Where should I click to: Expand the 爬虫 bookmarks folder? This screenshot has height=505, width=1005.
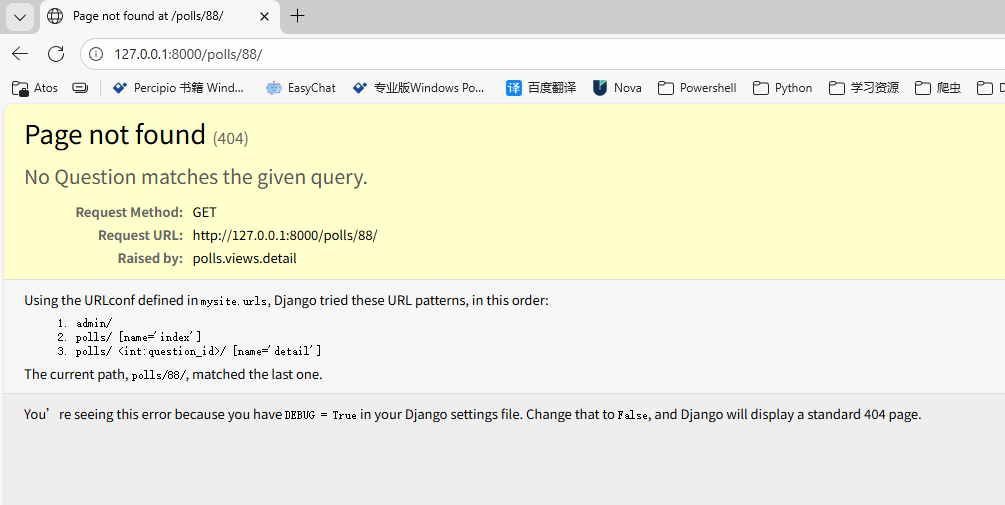[938, 88]
